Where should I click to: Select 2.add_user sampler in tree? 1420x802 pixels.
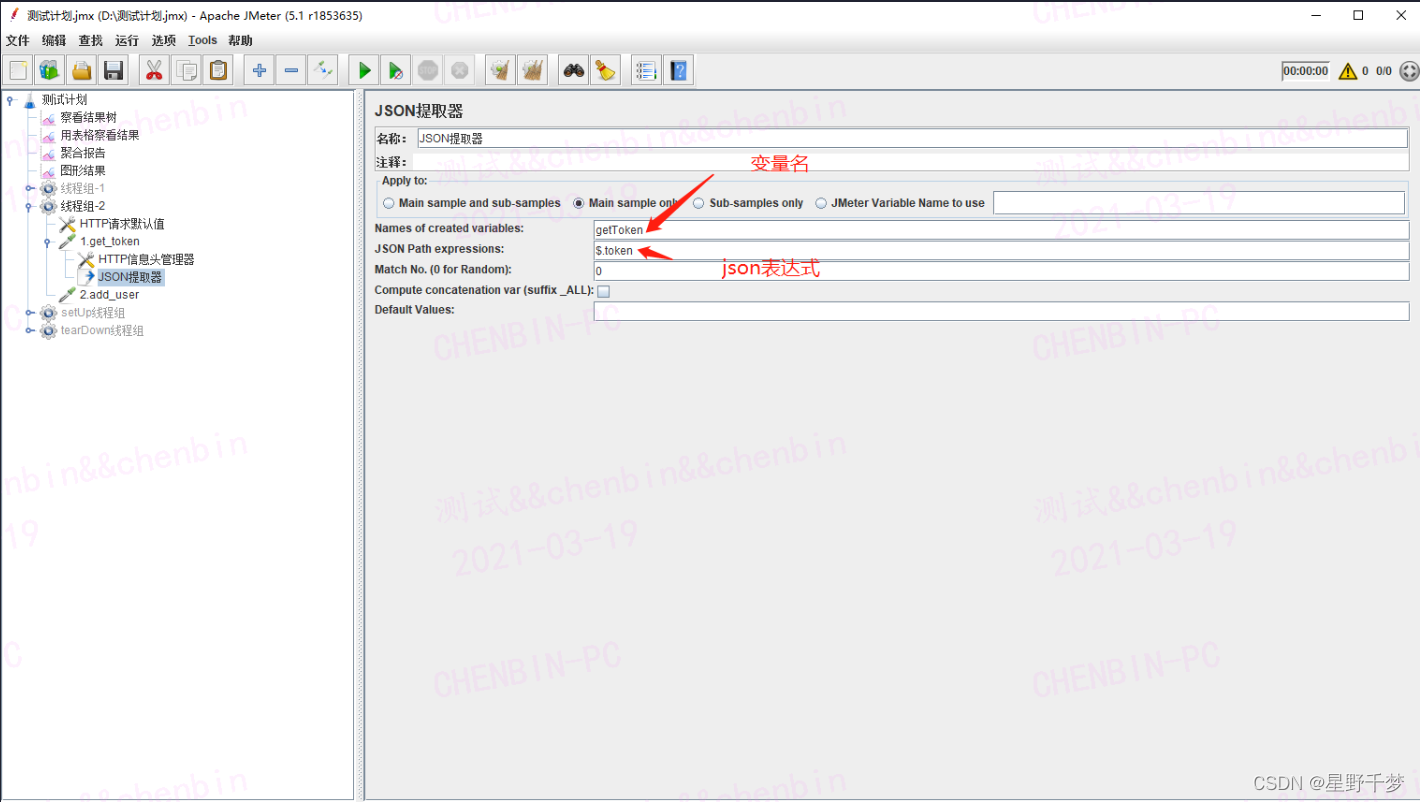pos(109,295)
